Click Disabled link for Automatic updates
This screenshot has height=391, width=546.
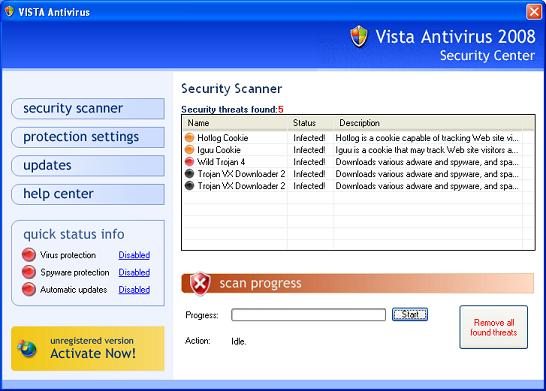click(134, 289)
